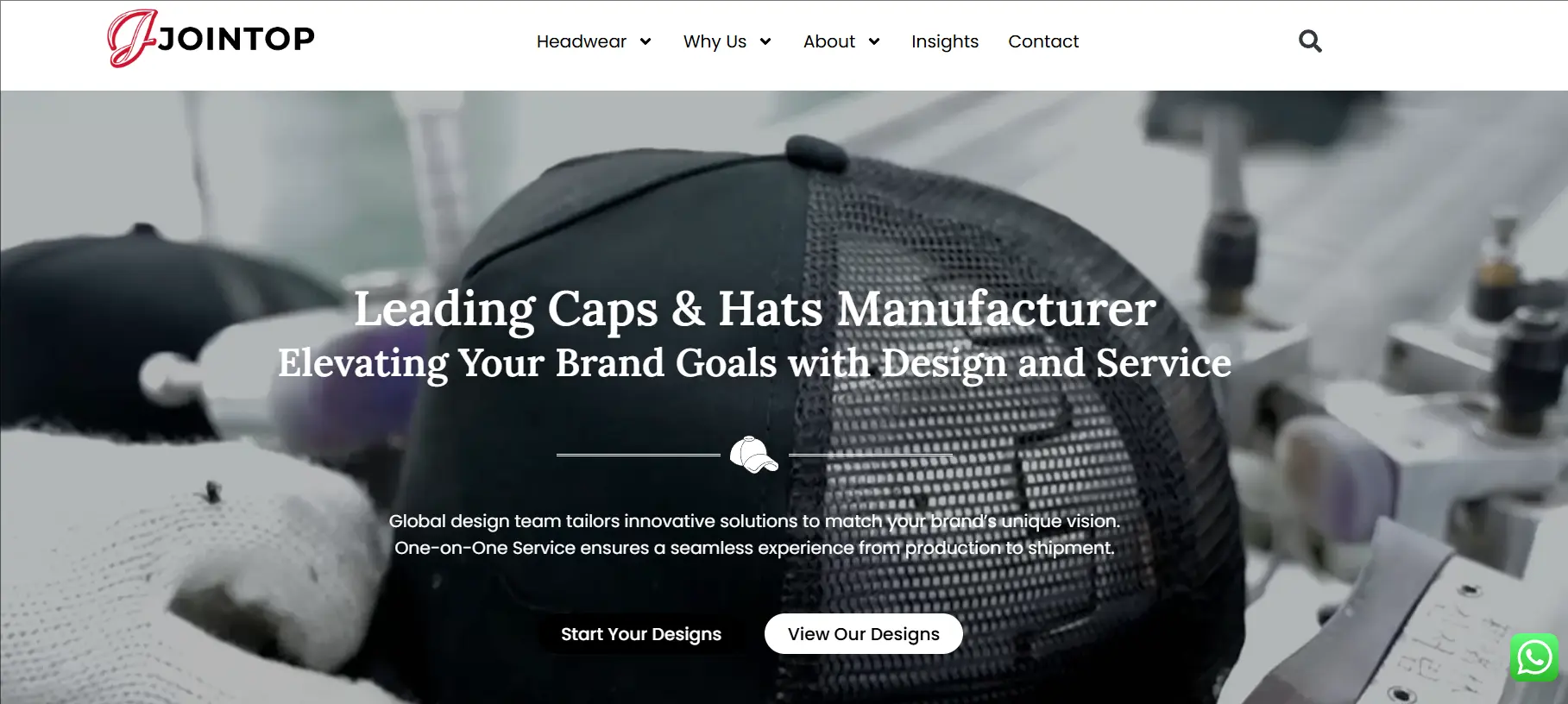Click the Leading Caps & Hats Manufacturer heading
This screenshot has width=1568, height=704.
(754, 309)
